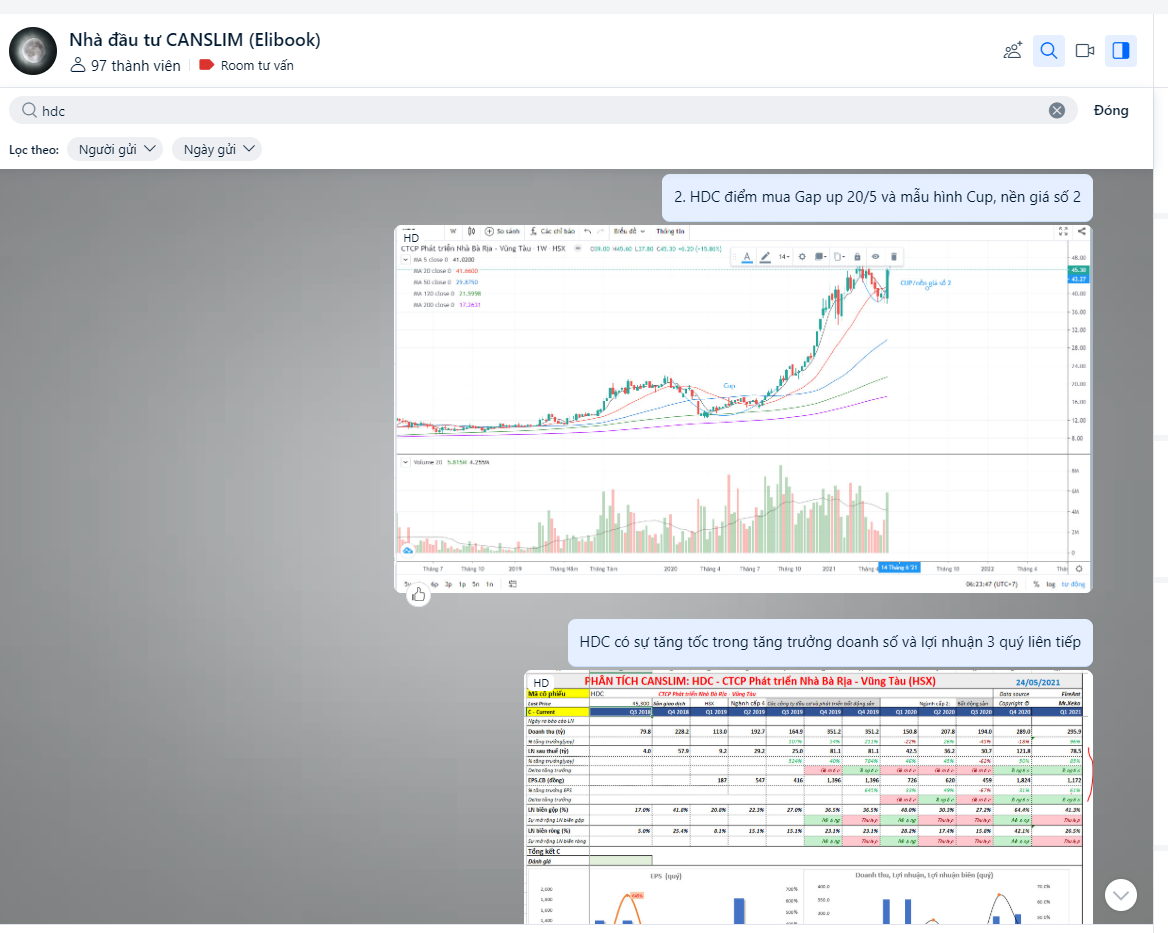Click the add member icon in header
The image size is (1168, 933).
pyautogui.click(x=1012, y=51)
